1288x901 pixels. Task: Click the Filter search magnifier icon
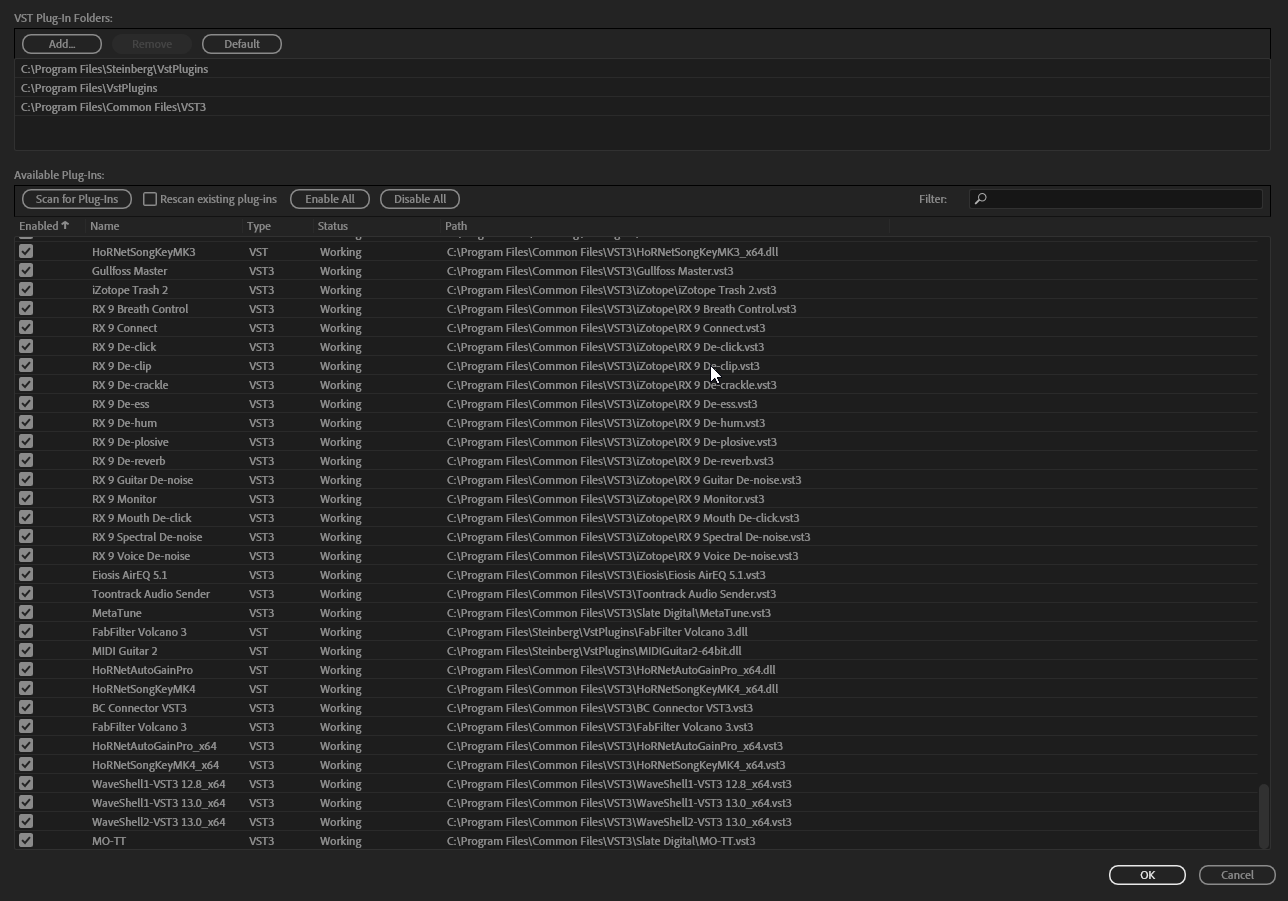[x=980, y=198]
